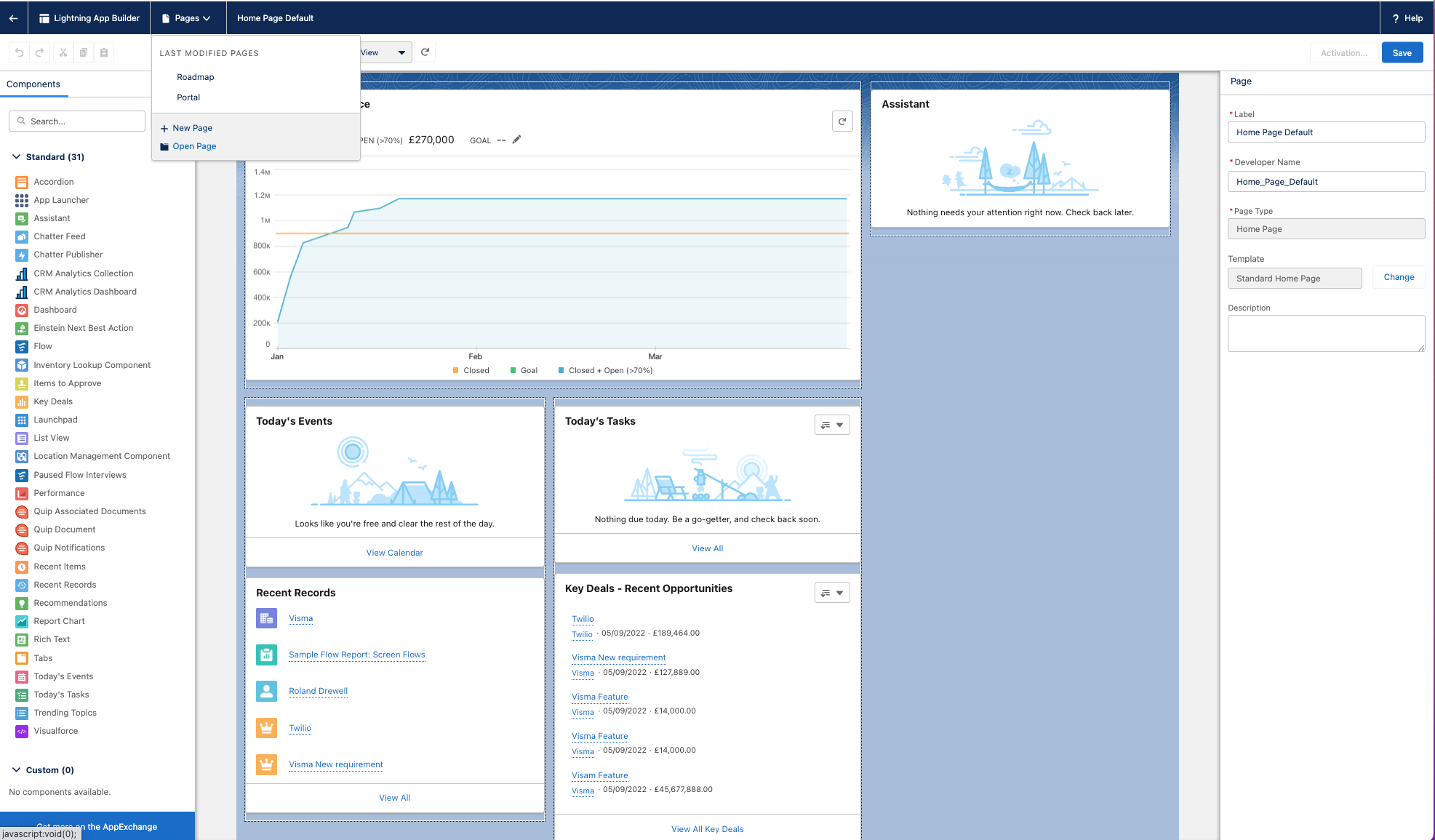Screen dimensions: 1435x840
Task: Collapse the Custom (0) components section
Action: pyautogui.click(x=17, y=770)
